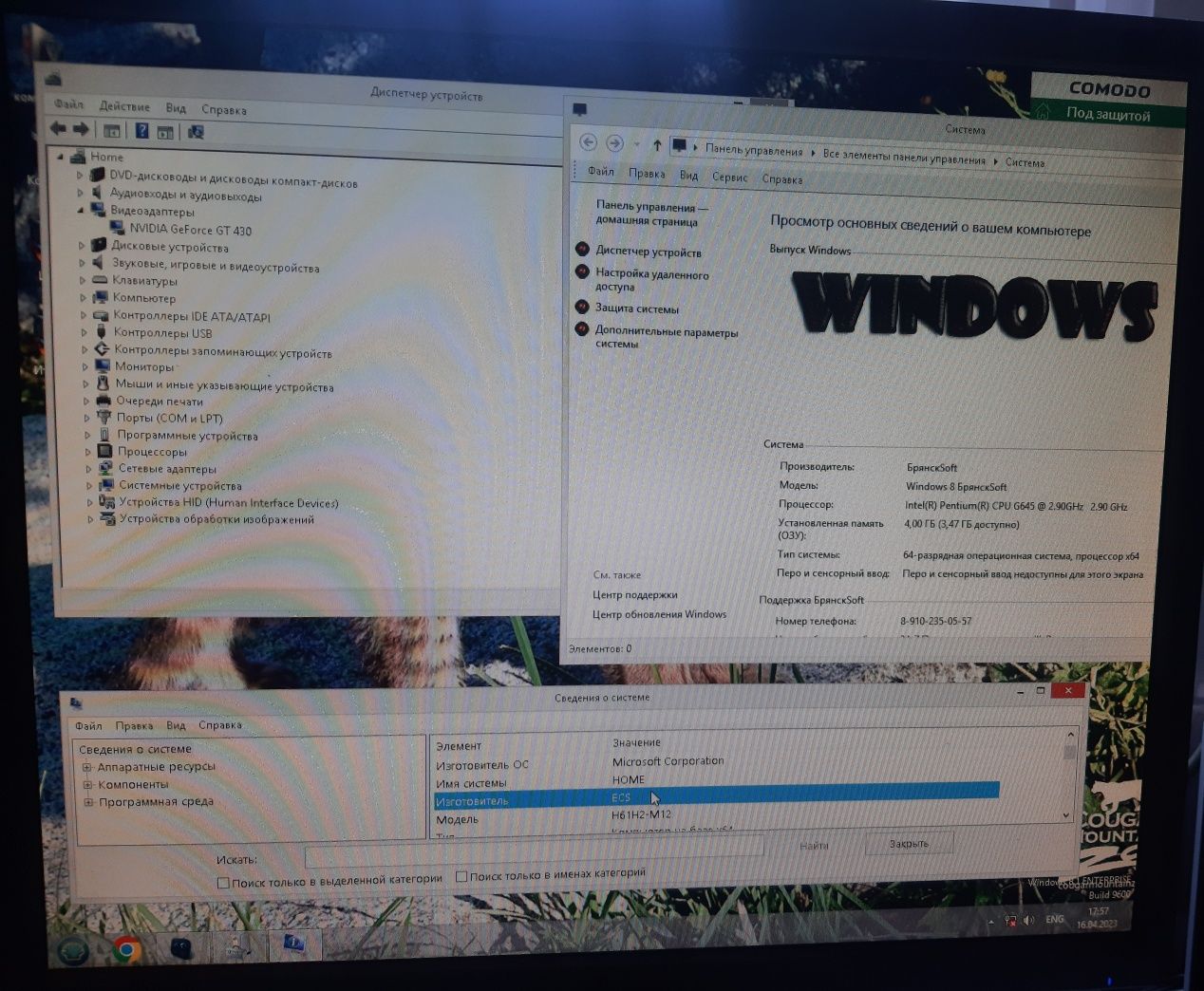Open Сервис menu in Система window

(x=729, y=178)
